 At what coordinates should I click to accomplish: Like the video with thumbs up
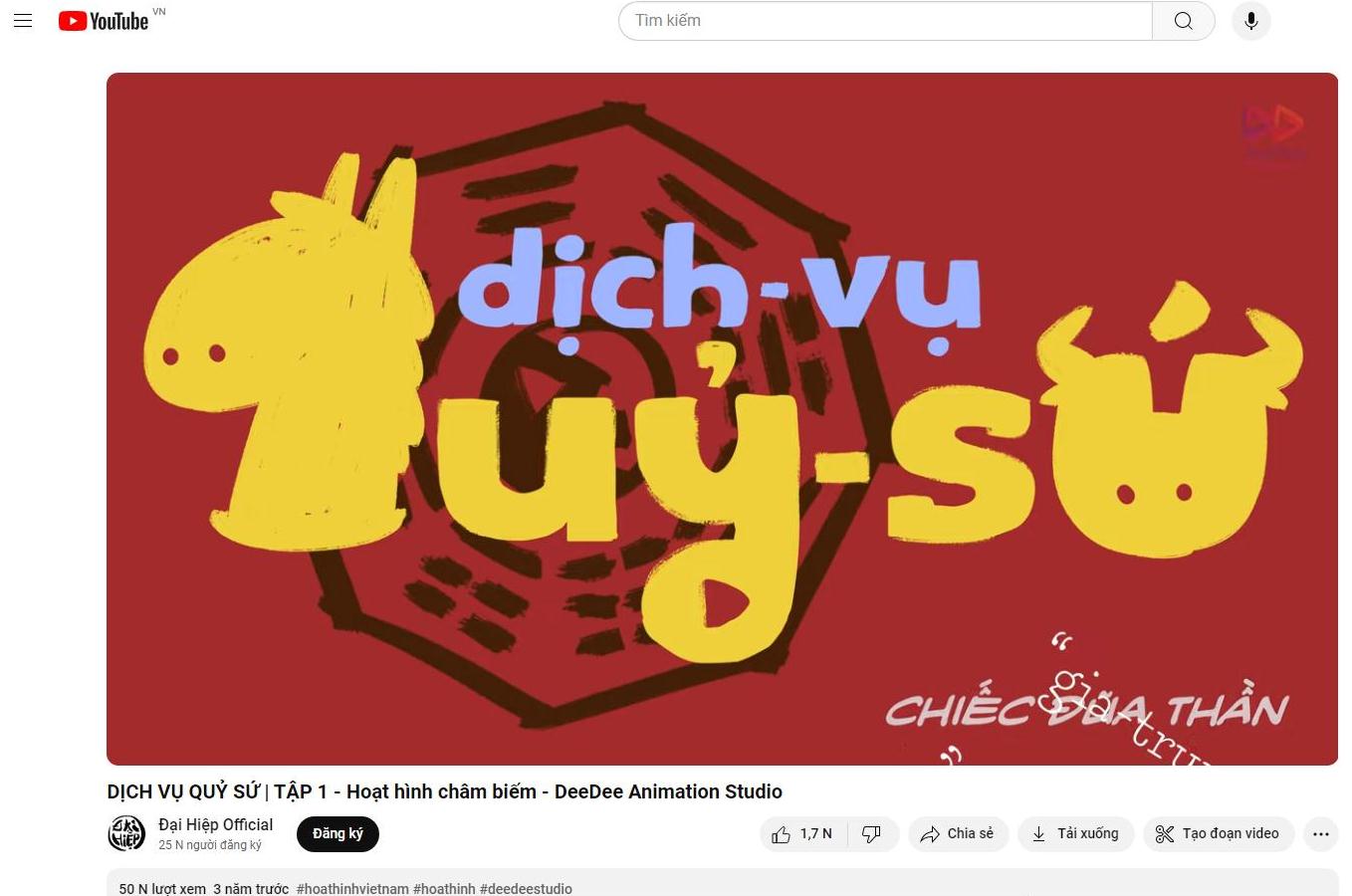(802, 834)
